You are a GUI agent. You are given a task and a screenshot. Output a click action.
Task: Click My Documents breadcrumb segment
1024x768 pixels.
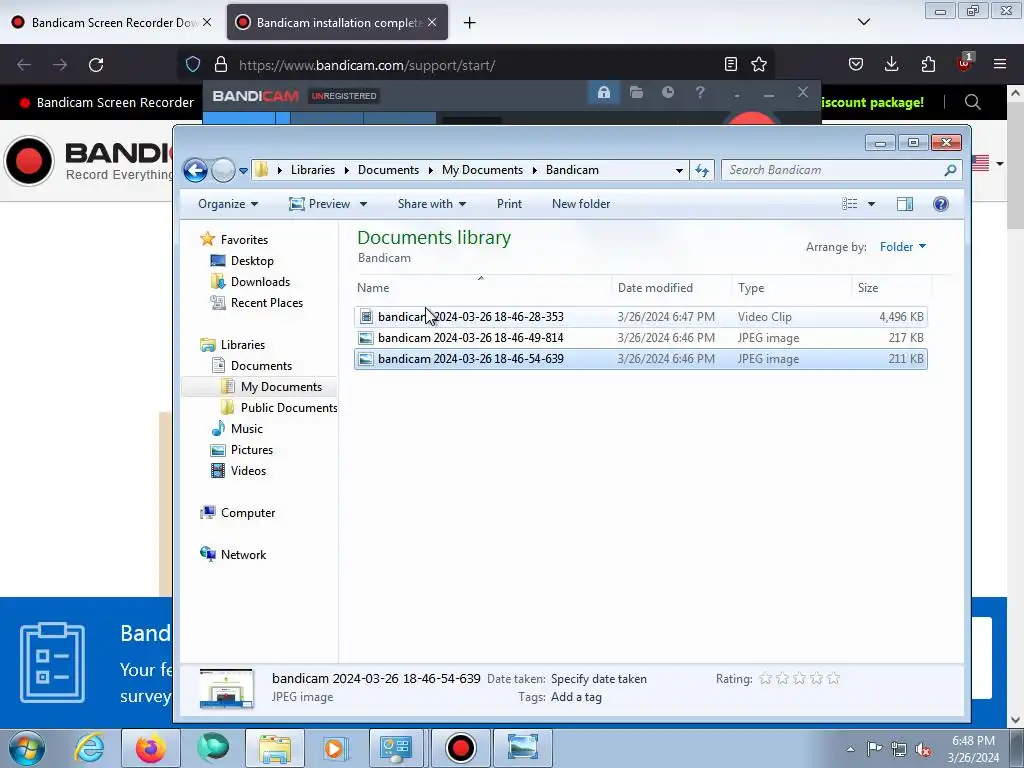482,170
